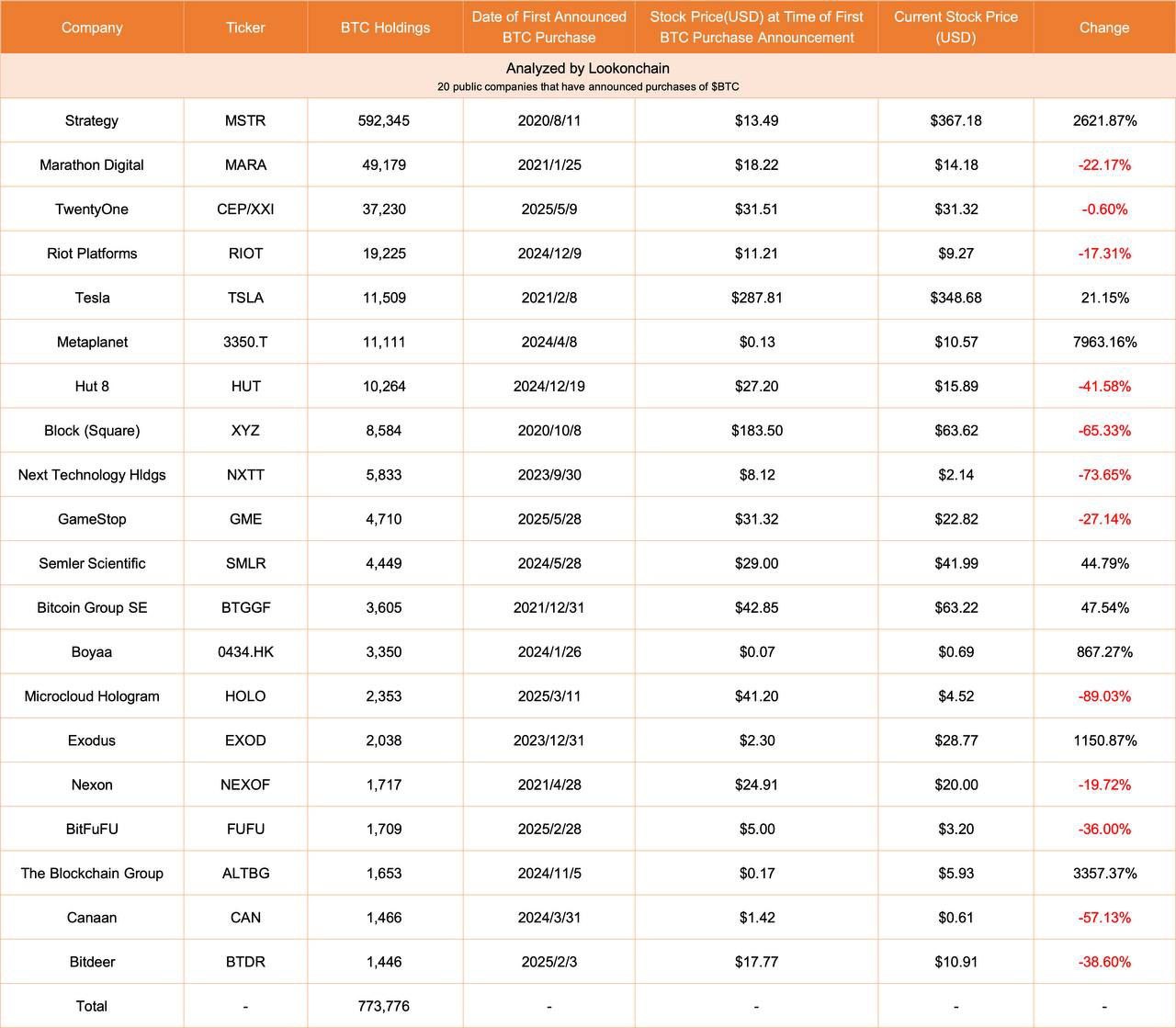
Task: Click the Current Stock Price (USD) header
Action: (x=955, y=28)
